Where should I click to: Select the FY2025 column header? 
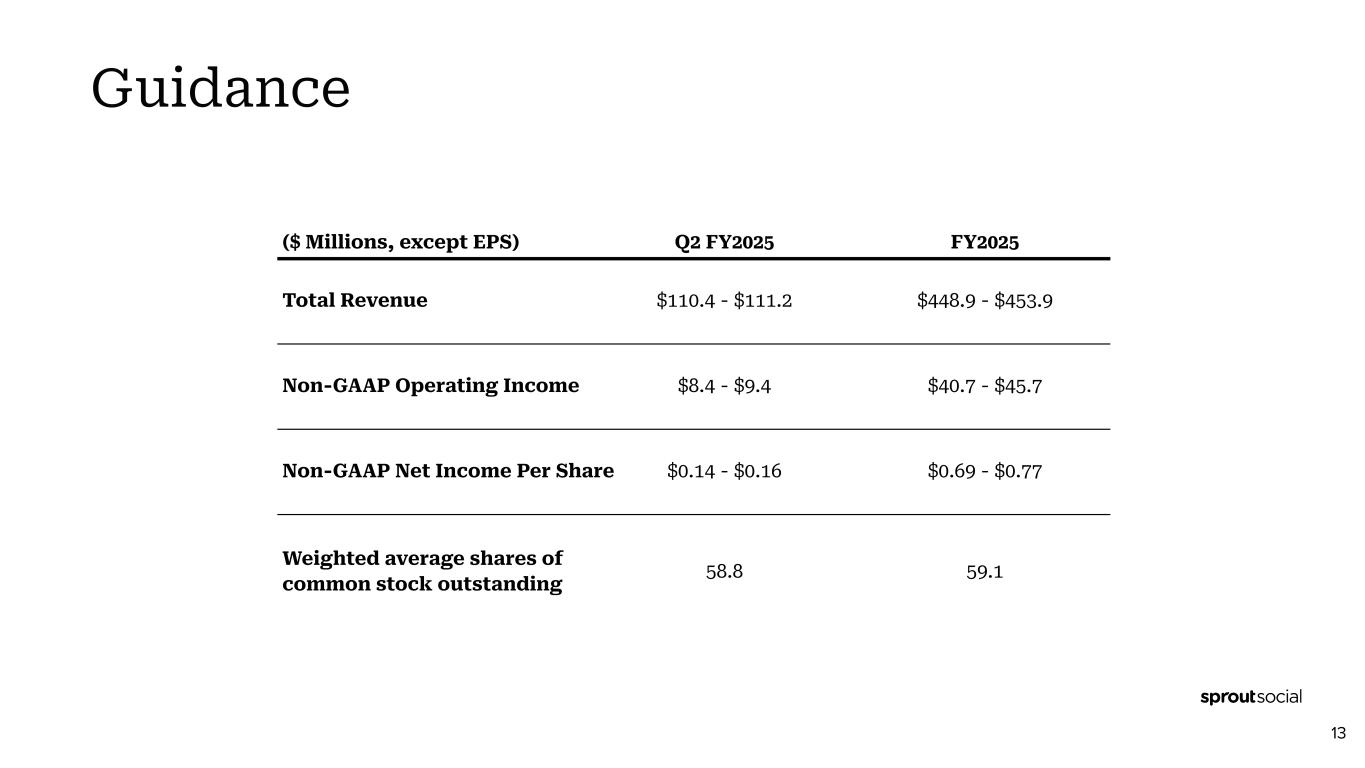[984, 242]
